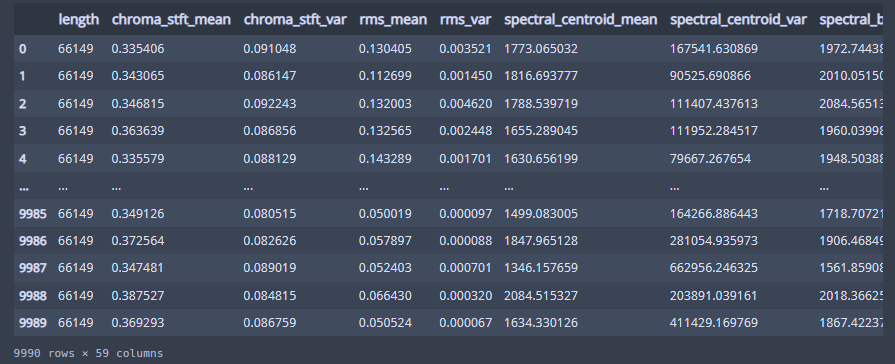Click cell value 0.132003
Image resolution: width=895 pixels, height=364 pixels.
pyautogui.click(x=385, y=104)
